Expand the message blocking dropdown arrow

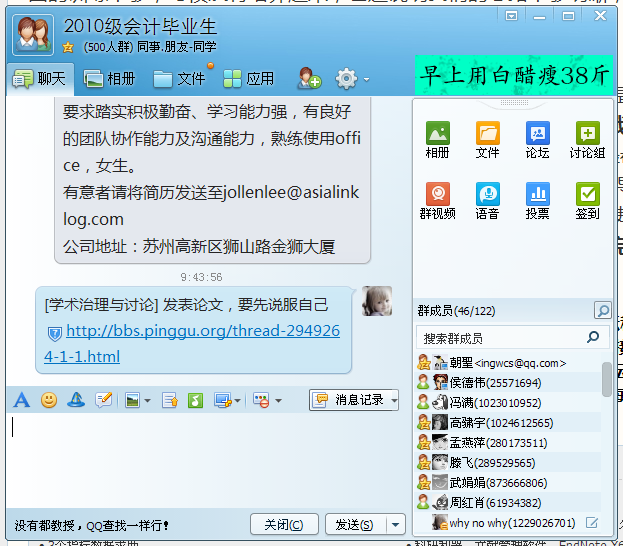click(278, 401)
